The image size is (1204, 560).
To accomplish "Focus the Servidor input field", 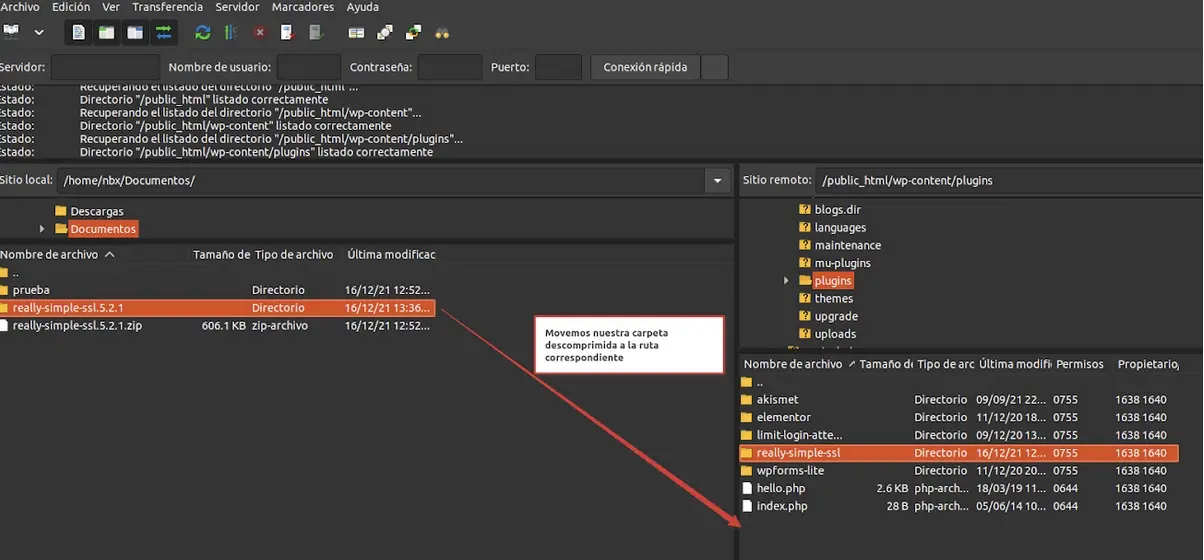I will pyautogui.click(x=105, y=67).
